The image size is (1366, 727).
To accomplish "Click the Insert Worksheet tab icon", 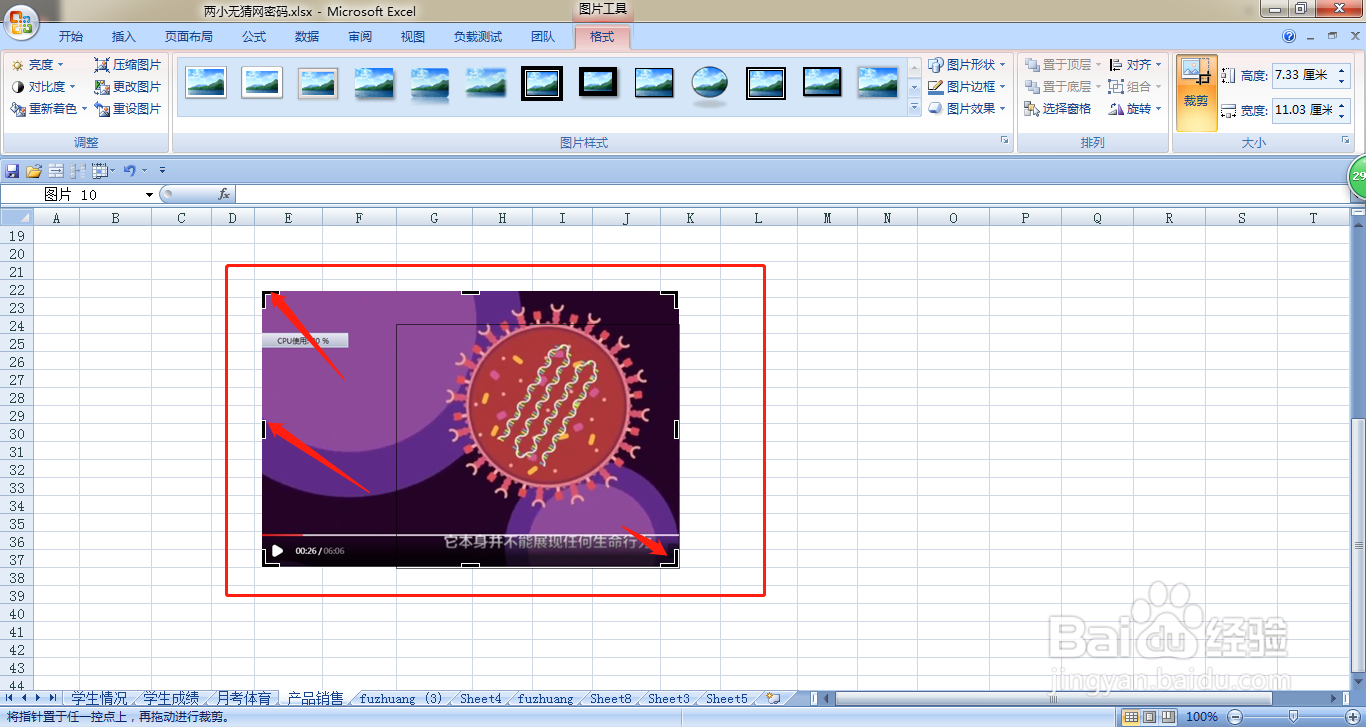I will pyautogui.click(x=773, y=698).
